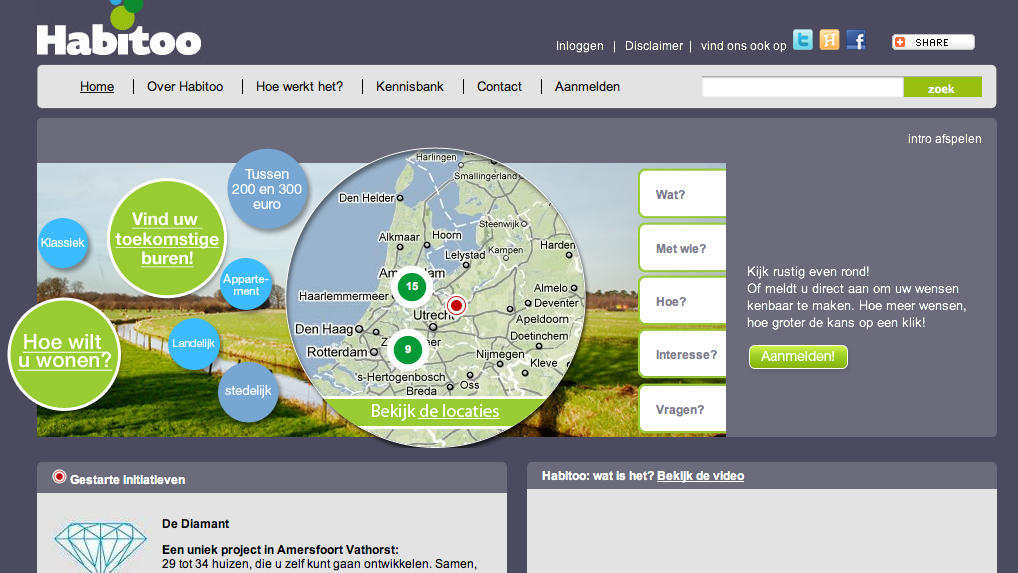Screen dimensions: 1018x573
Task: Click the green Aanmelden! button
Action: 798,357
